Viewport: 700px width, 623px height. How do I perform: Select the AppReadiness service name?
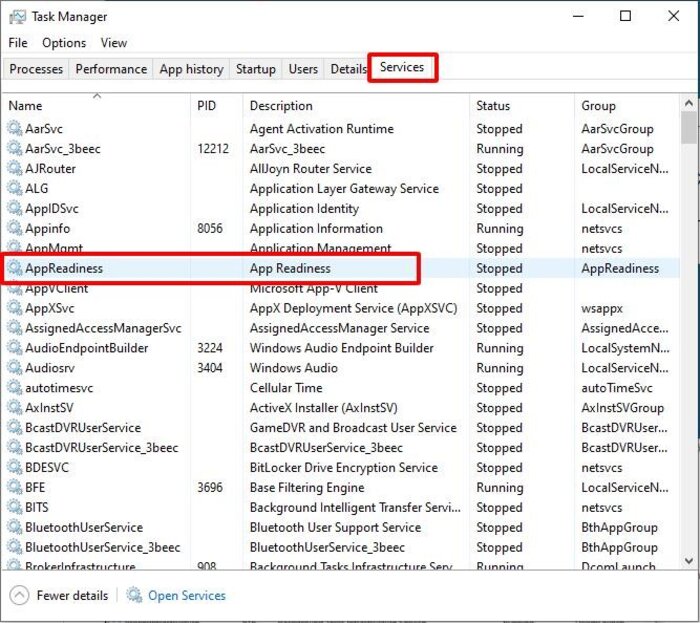64,268
